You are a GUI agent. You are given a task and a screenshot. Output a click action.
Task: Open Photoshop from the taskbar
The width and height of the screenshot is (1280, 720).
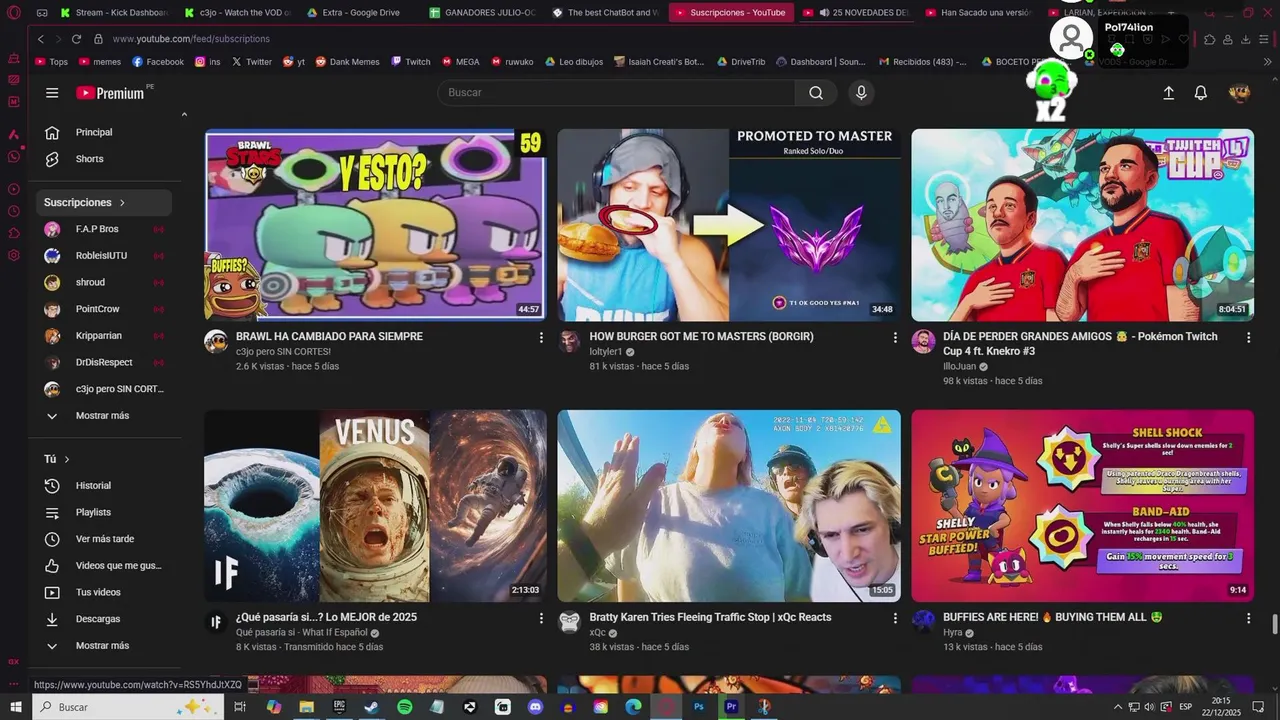pyautogui.click(x=699, y=707)
